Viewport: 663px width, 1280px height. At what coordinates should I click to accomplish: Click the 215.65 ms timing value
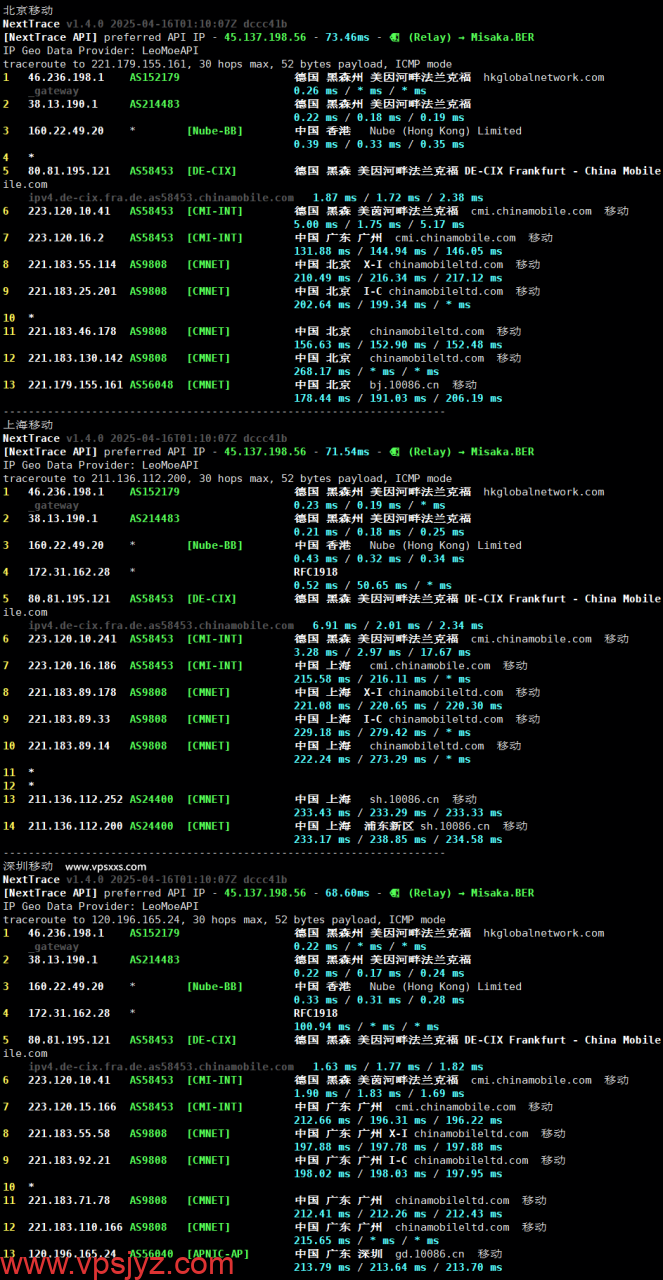[x=319, y=1240]
